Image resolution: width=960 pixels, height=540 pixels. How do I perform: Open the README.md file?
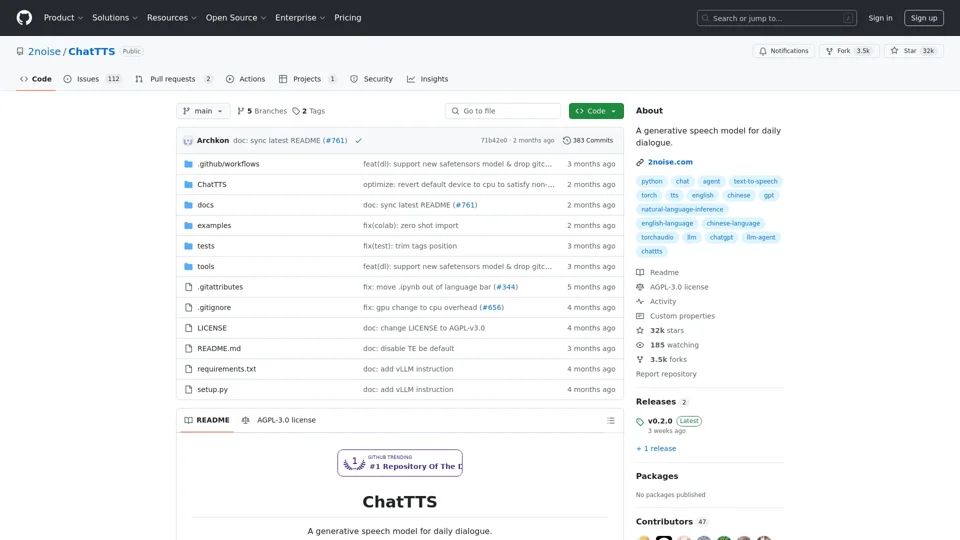click(219, 348)
